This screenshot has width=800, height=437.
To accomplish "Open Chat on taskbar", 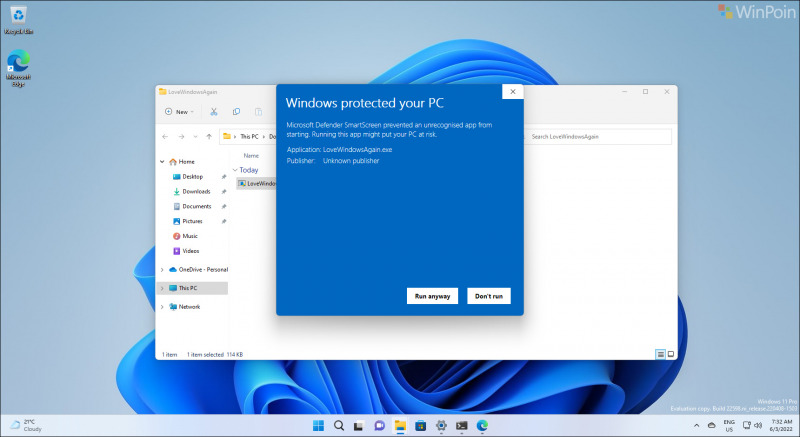I will point(379,425).
